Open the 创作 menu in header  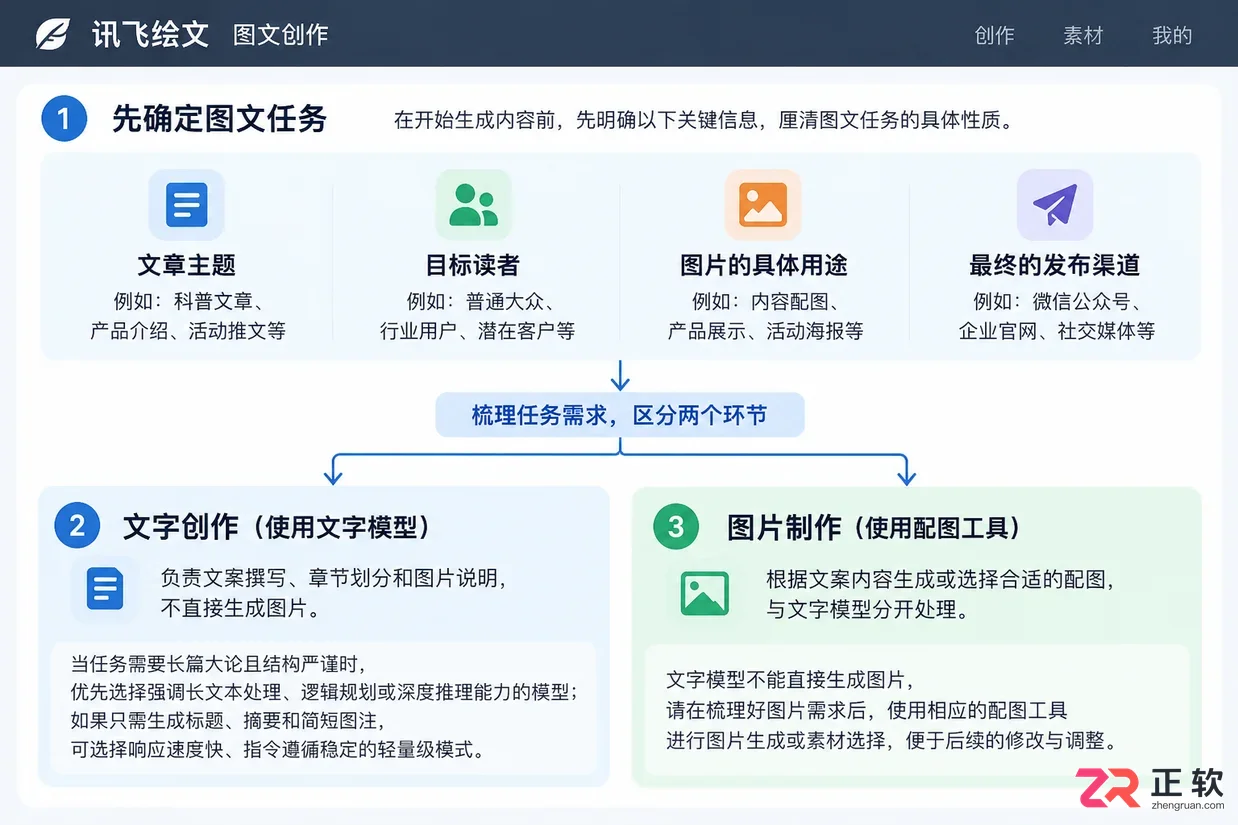pyautogui.click(x=994, y=35)
